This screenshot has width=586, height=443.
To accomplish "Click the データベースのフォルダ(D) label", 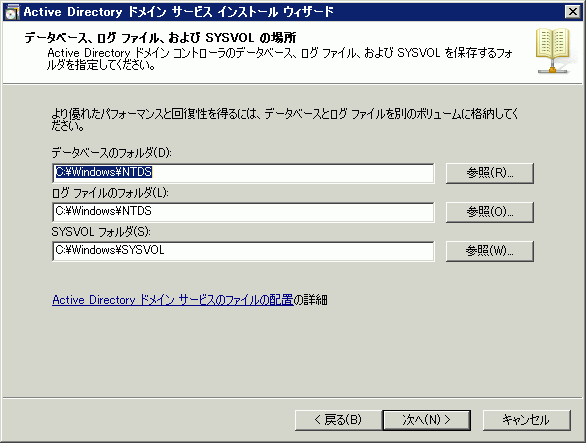I will click(x=111, y=153).
